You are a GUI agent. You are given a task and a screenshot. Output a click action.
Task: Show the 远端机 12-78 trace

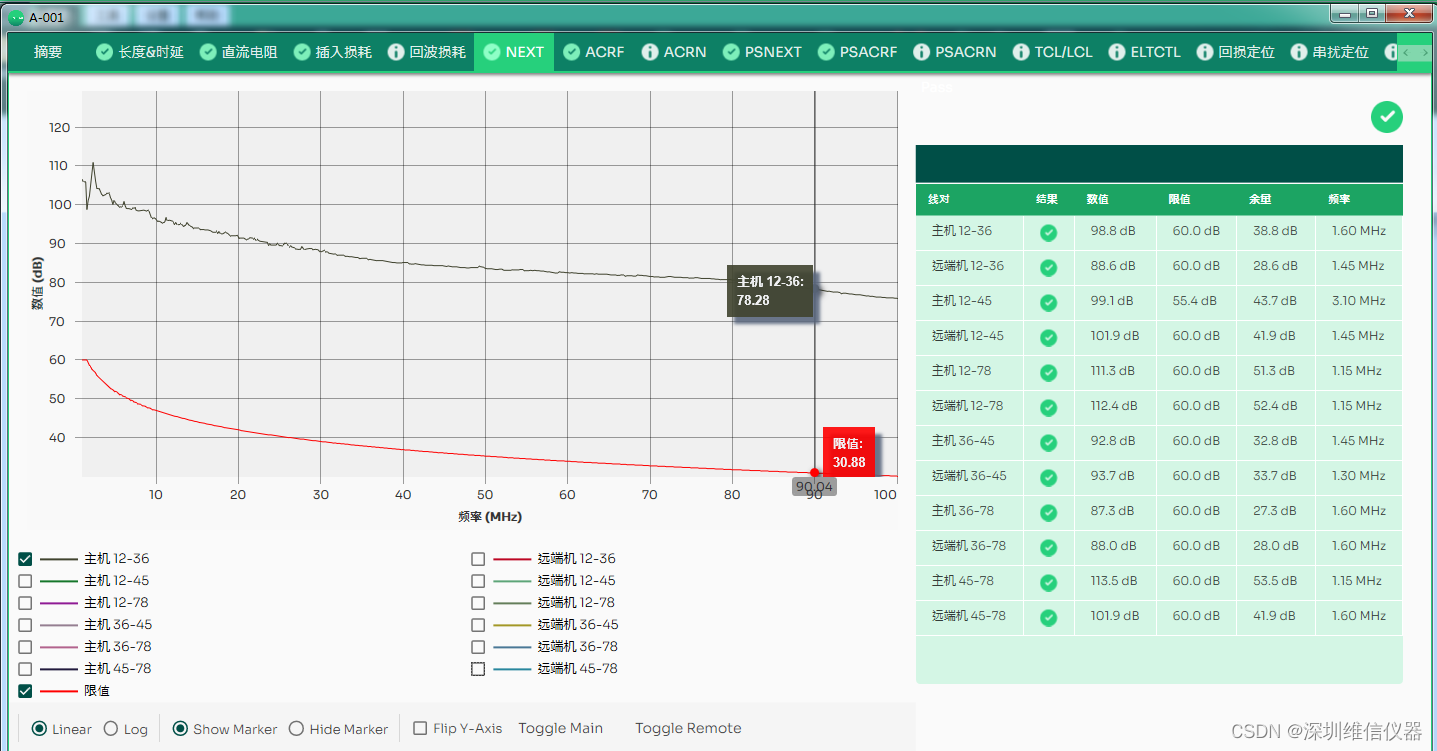click(478, 603)
